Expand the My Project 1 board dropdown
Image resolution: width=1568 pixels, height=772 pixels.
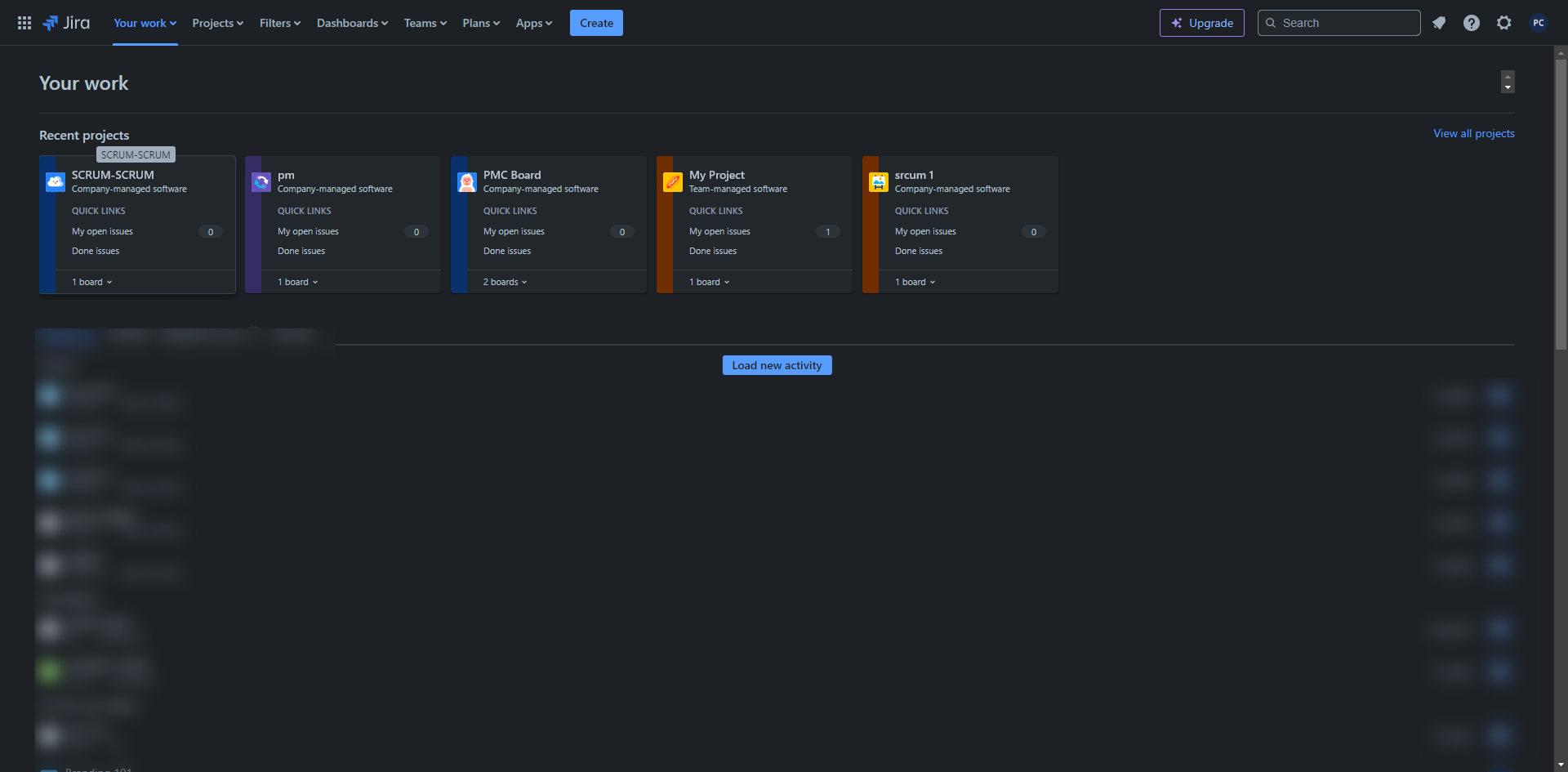click(710, 282)
